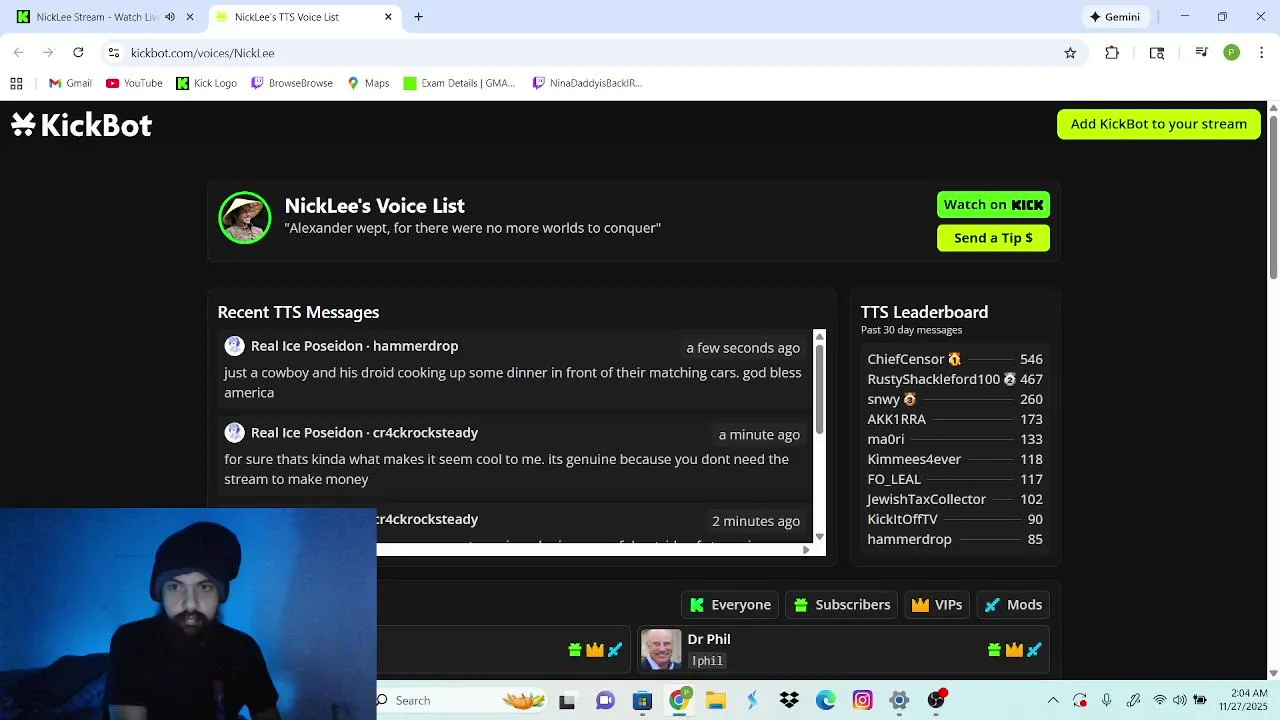Go back using the browser back arrow

point(18,53)
